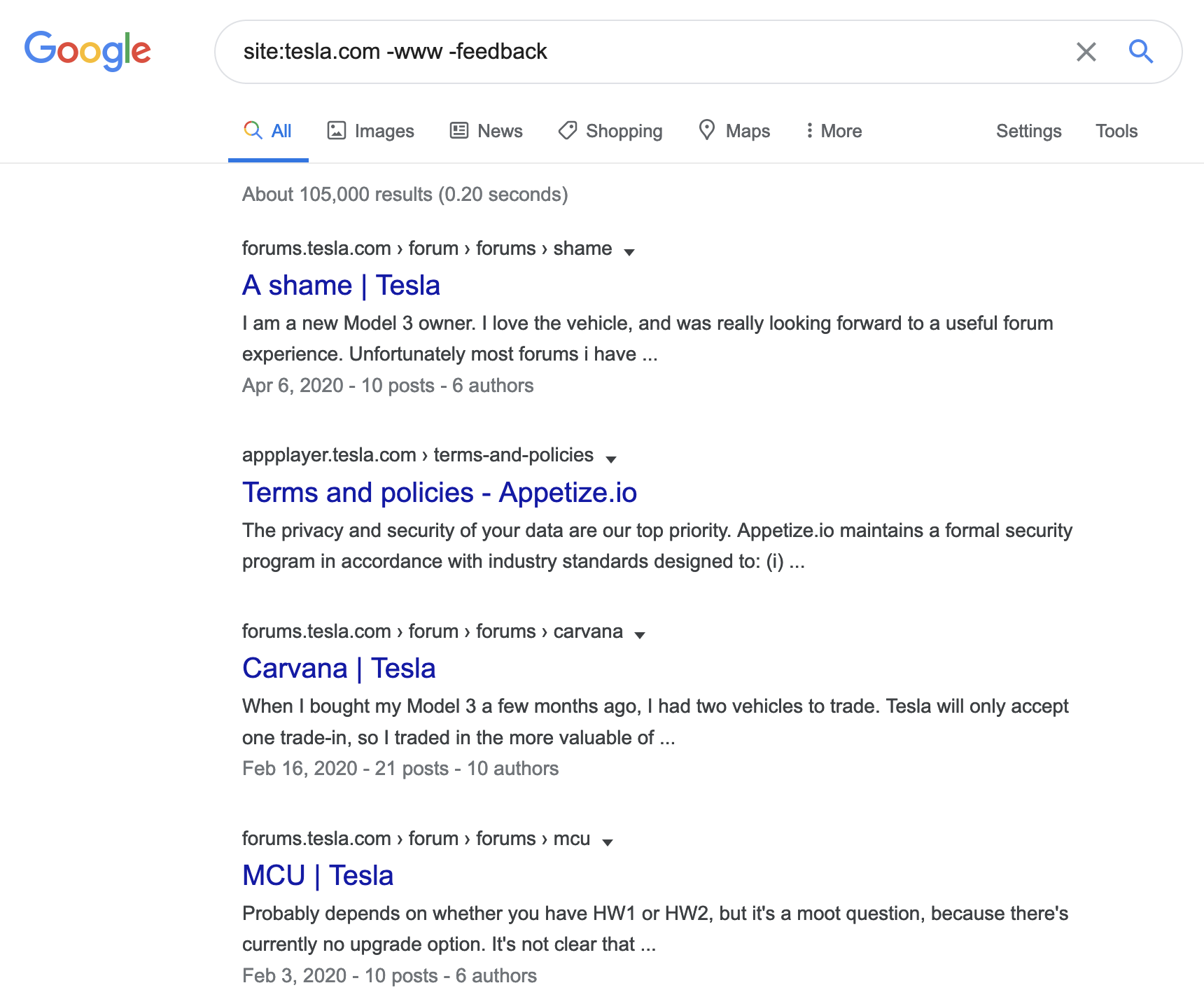The width and height of the screenshot is (1204, 990).
Task: Click the Google logo
Action: tap(87, 50)
